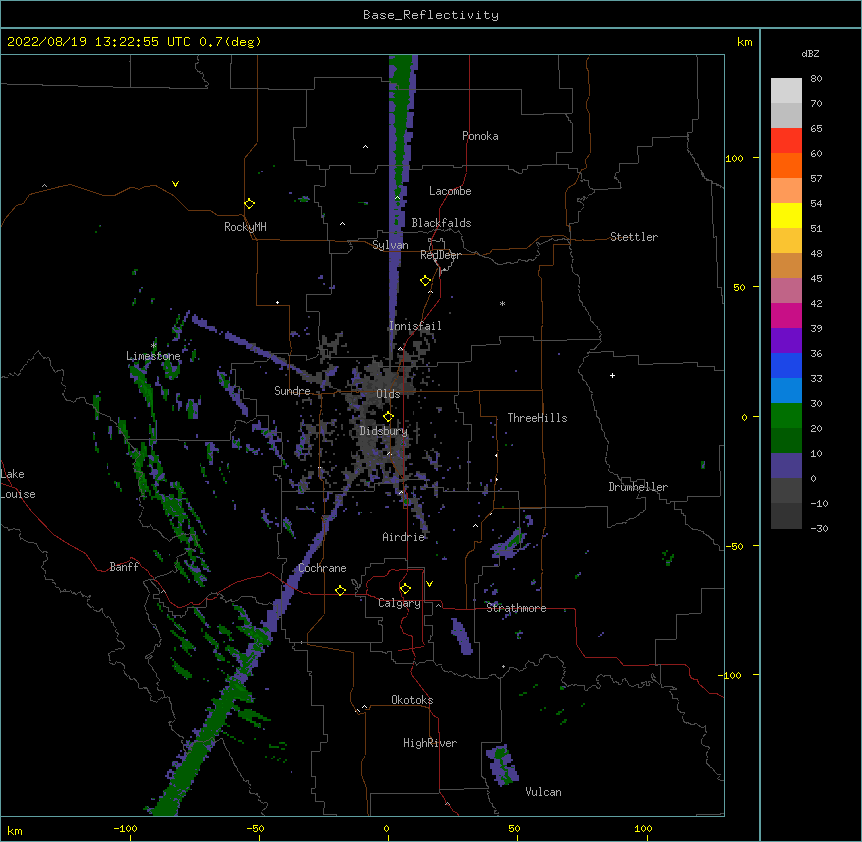Click the Limestone map label

pyautogui.click(x=153, y=356)
